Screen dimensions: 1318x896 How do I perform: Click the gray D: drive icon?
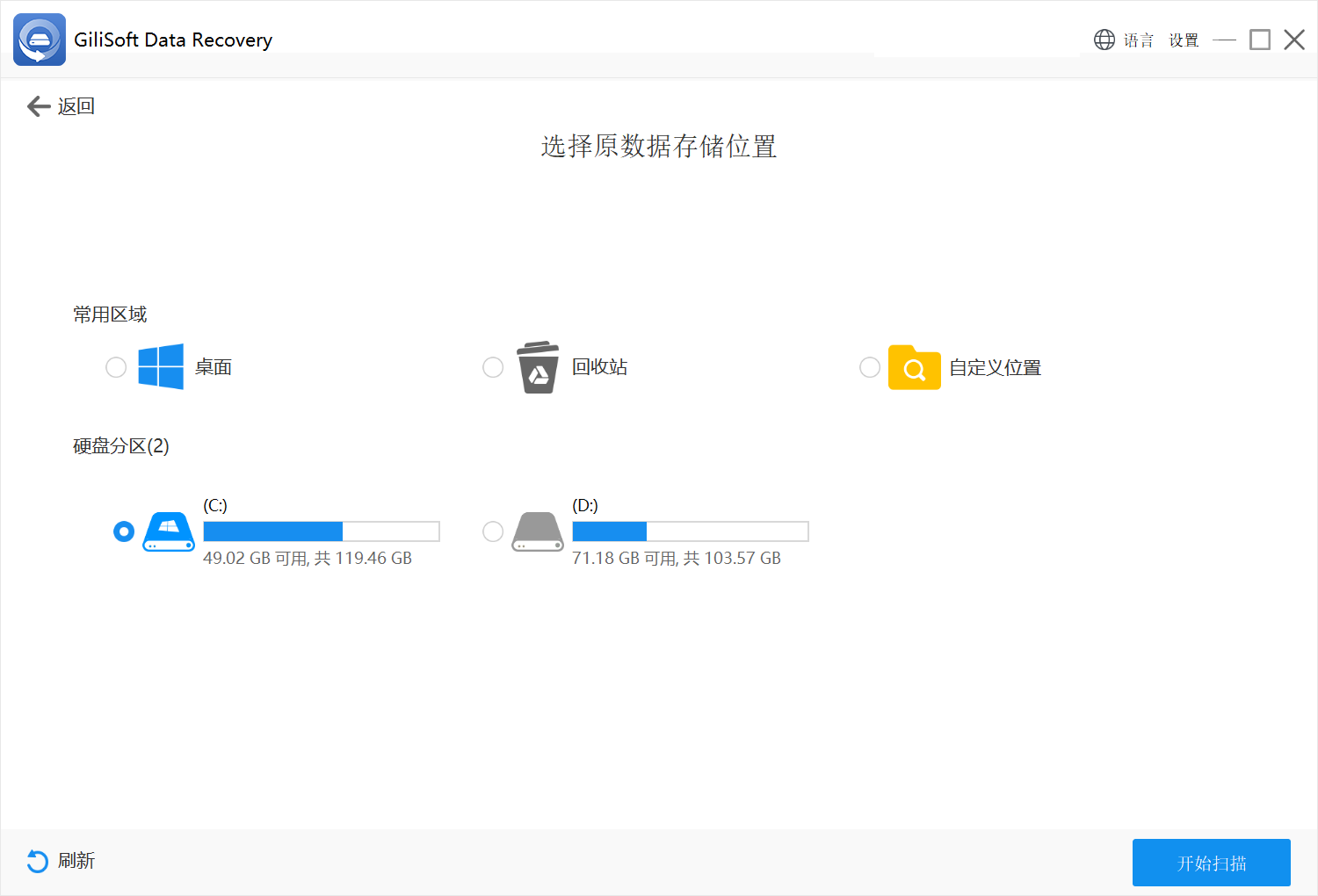(x=538, y=531)
